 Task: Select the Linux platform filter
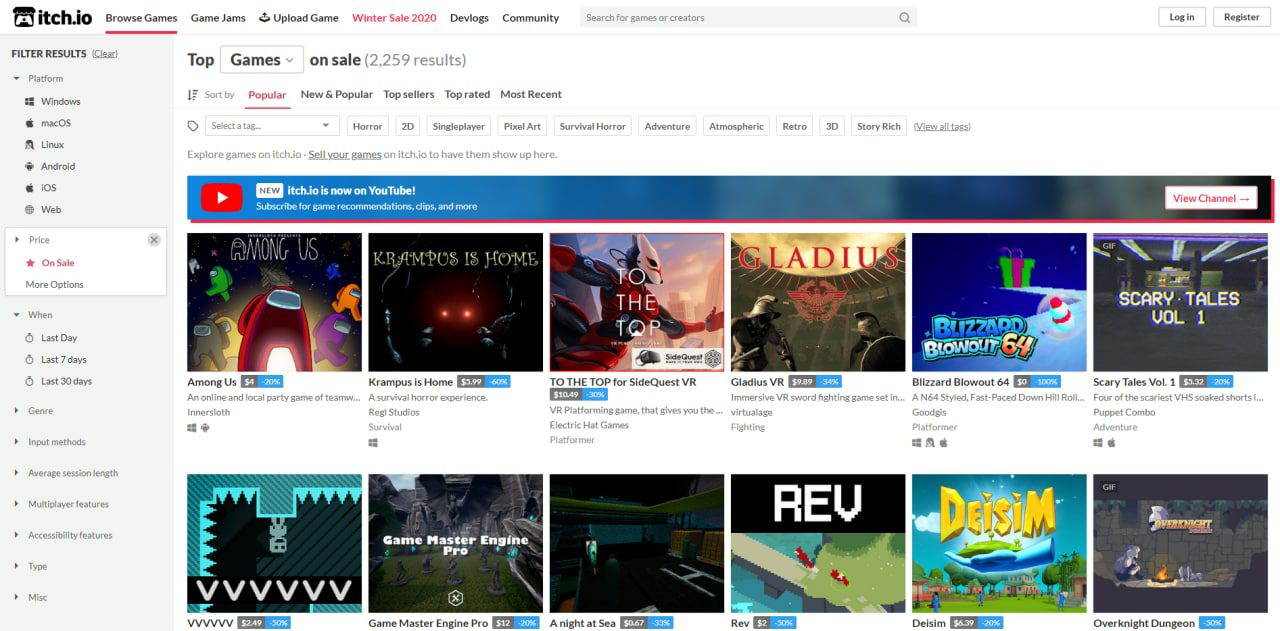point(52,145)
